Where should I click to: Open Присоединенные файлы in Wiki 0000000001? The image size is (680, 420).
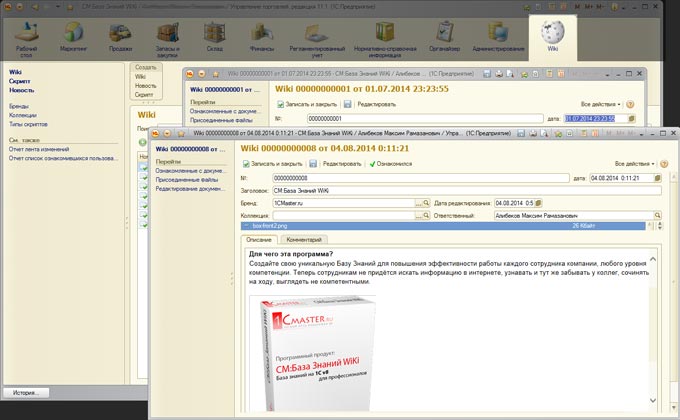tap(221, 120)
